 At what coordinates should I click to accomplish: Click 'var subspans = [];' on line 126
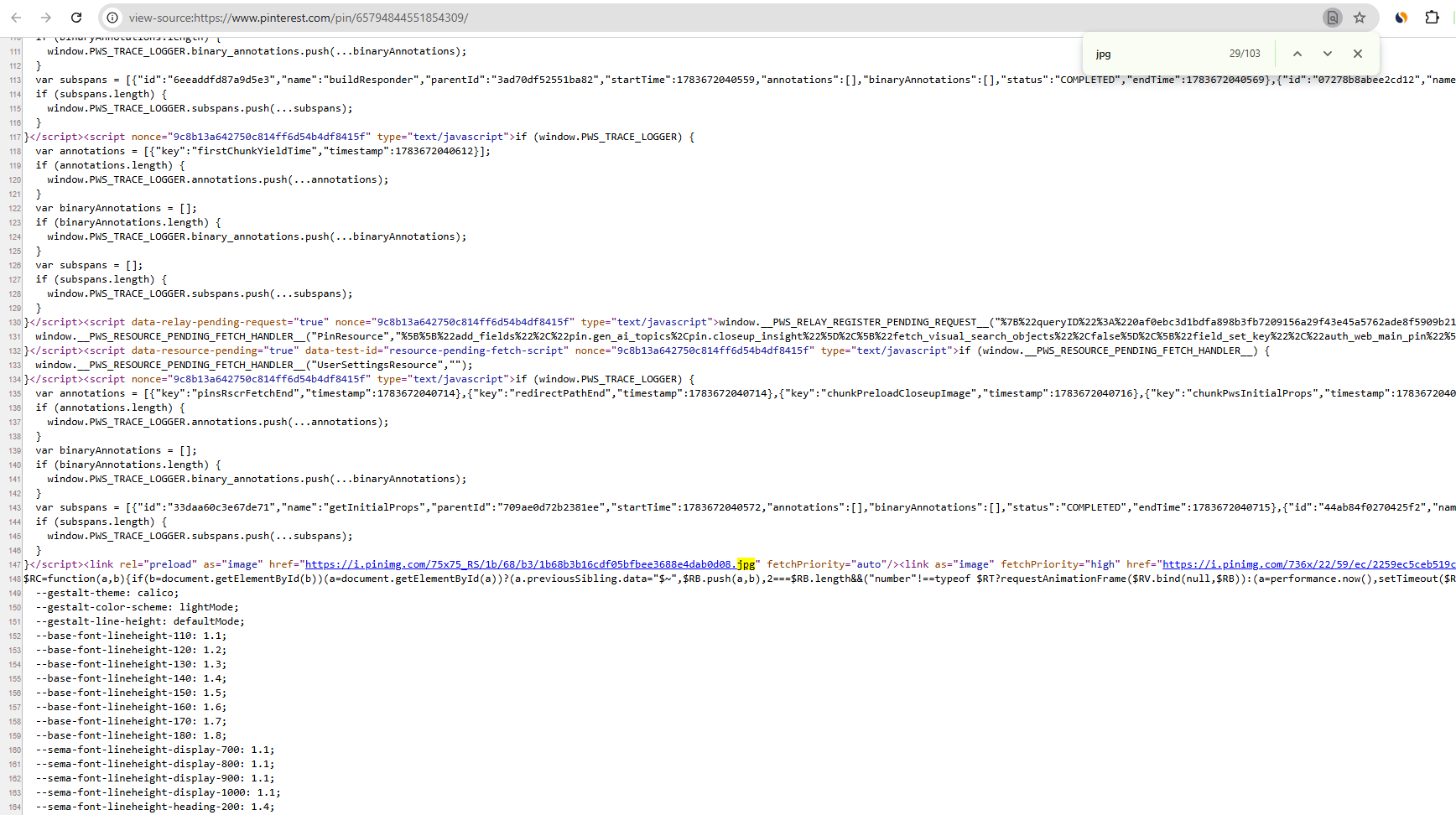point(89,265)
